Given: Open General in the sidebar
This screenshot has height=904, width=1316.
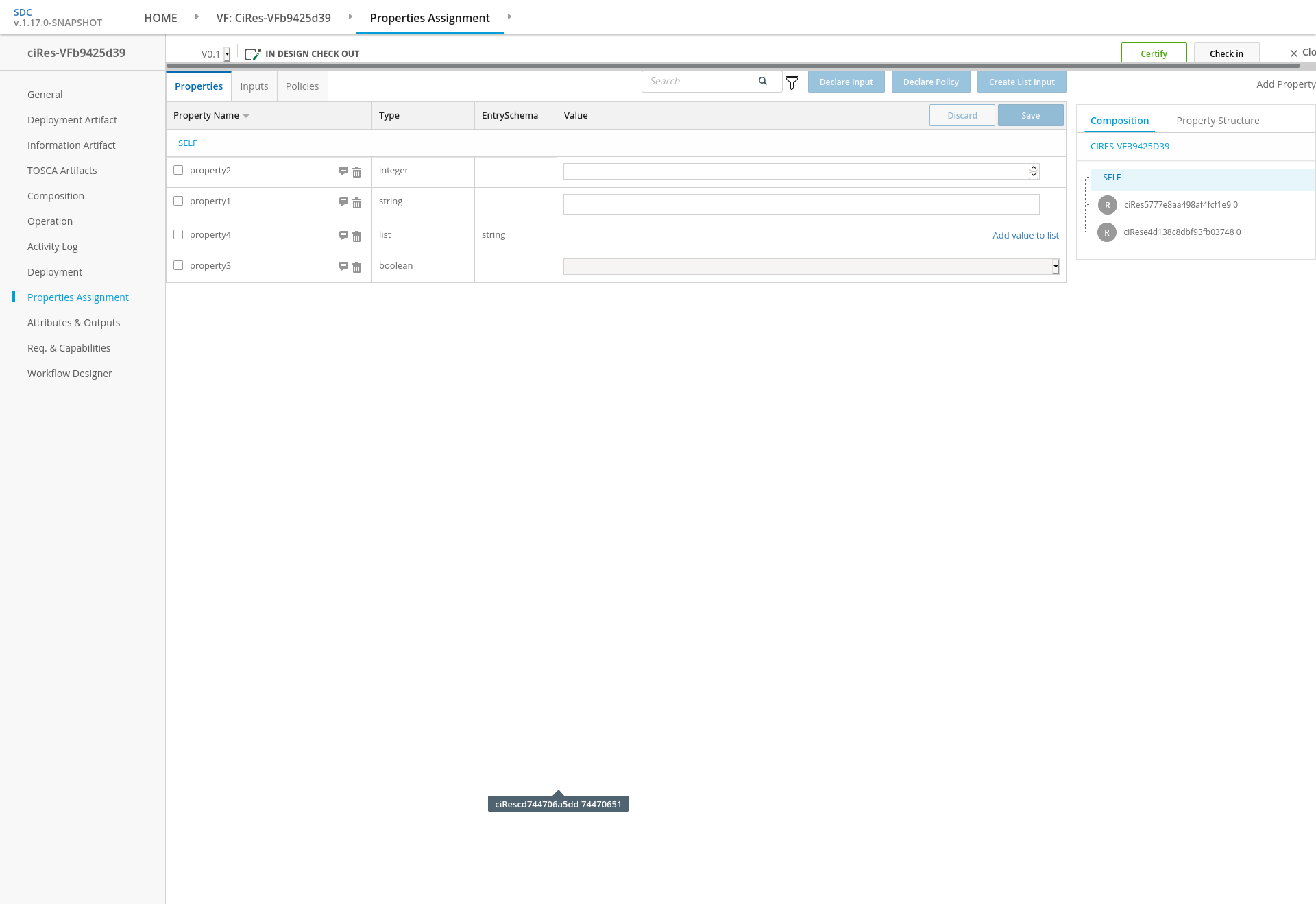Looking at the screenshot, I should (x=45, y=95).
